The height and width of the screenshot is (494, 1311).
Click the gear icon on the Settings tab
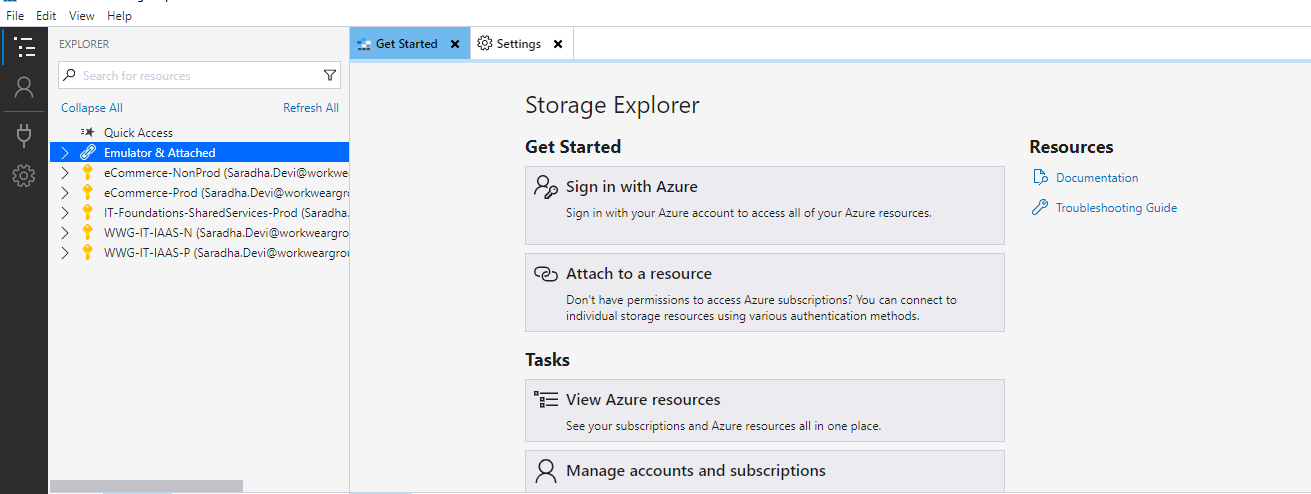485,43
